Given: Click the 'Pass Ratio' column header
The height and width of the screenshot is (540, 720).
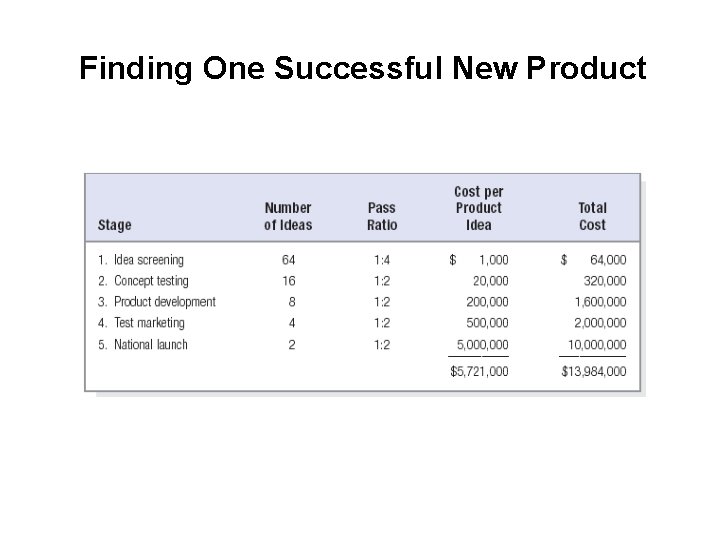Looking at the screenshot, I should tap(382, 216).
